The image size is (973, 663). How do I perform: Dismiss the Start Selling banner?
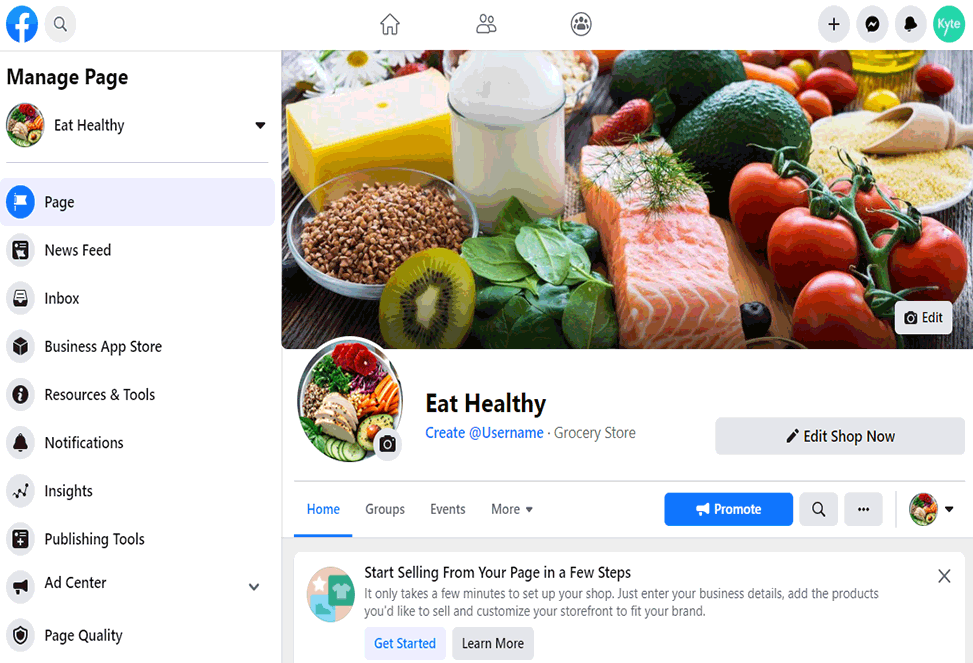pyautogui.click(x=944, y=576)
